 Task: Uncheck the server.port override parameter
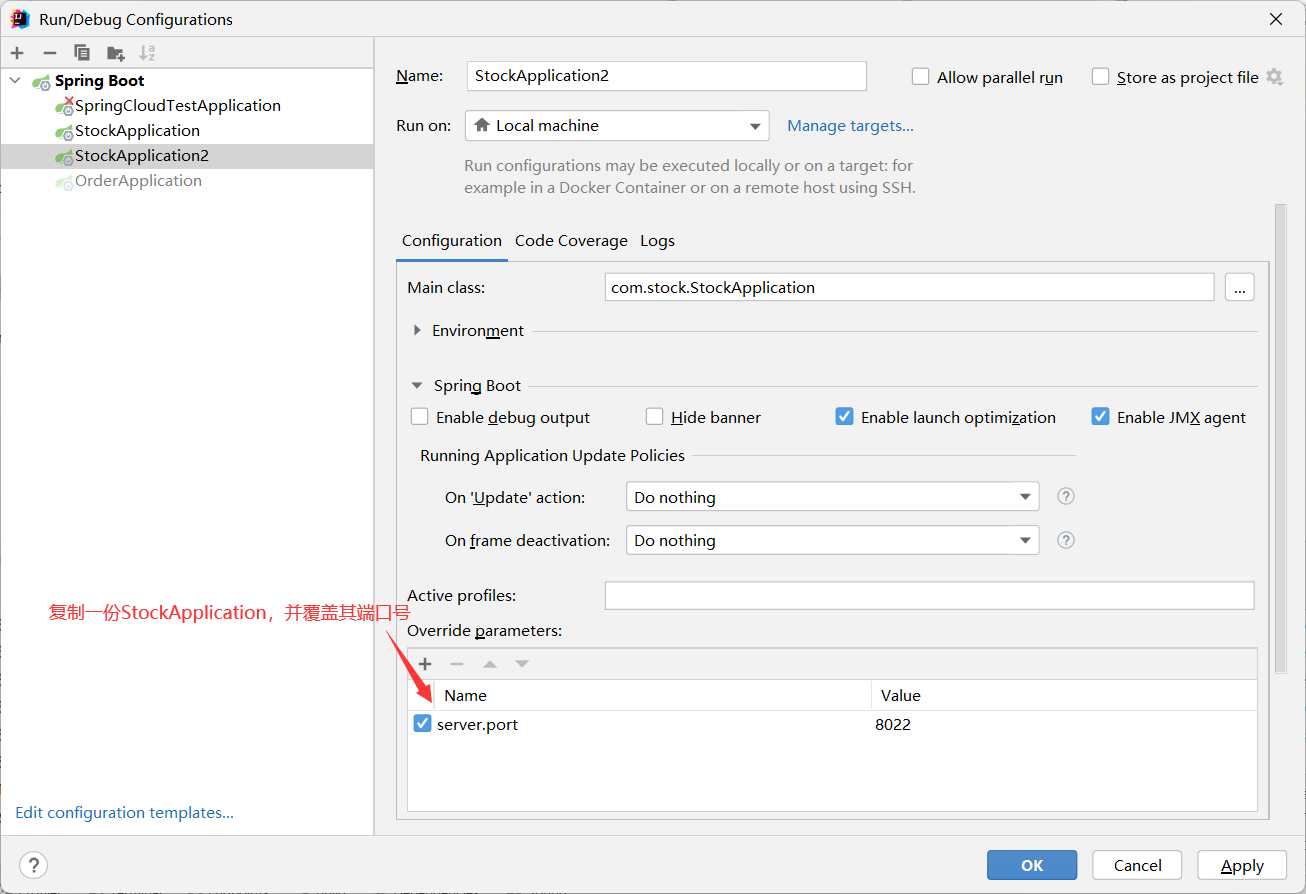point(422,724)
